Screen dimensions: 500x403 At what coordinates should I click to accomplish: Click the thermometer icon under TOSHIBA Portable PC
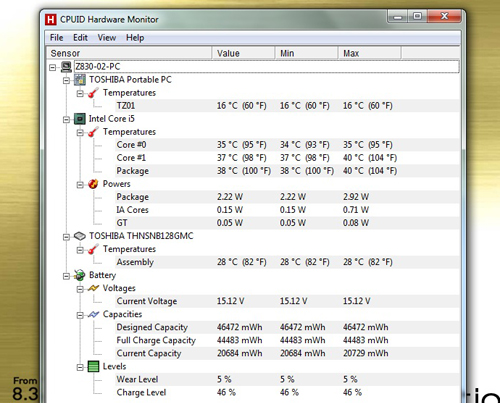(x=93, y=93)
